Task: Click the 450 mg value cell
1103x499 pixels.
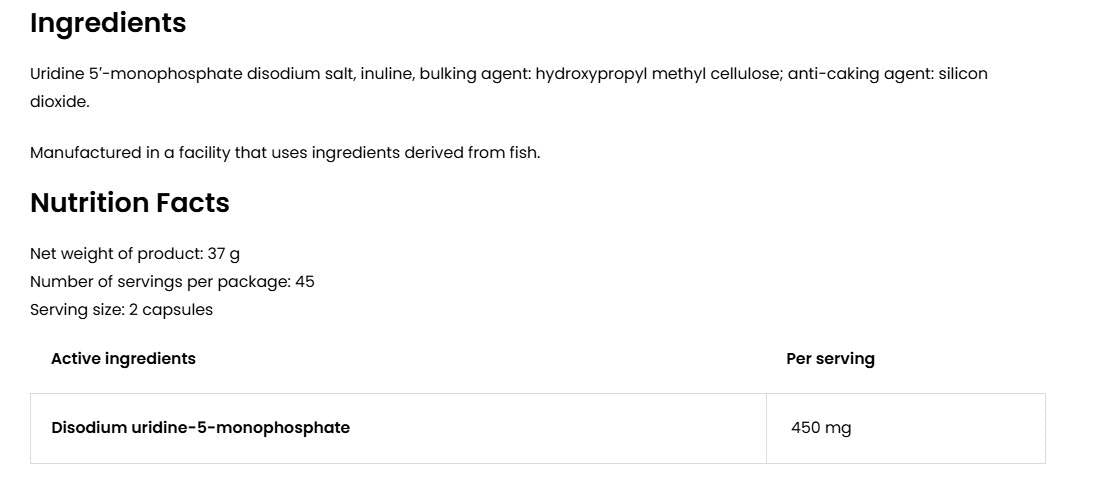Action: coord(905,428)
